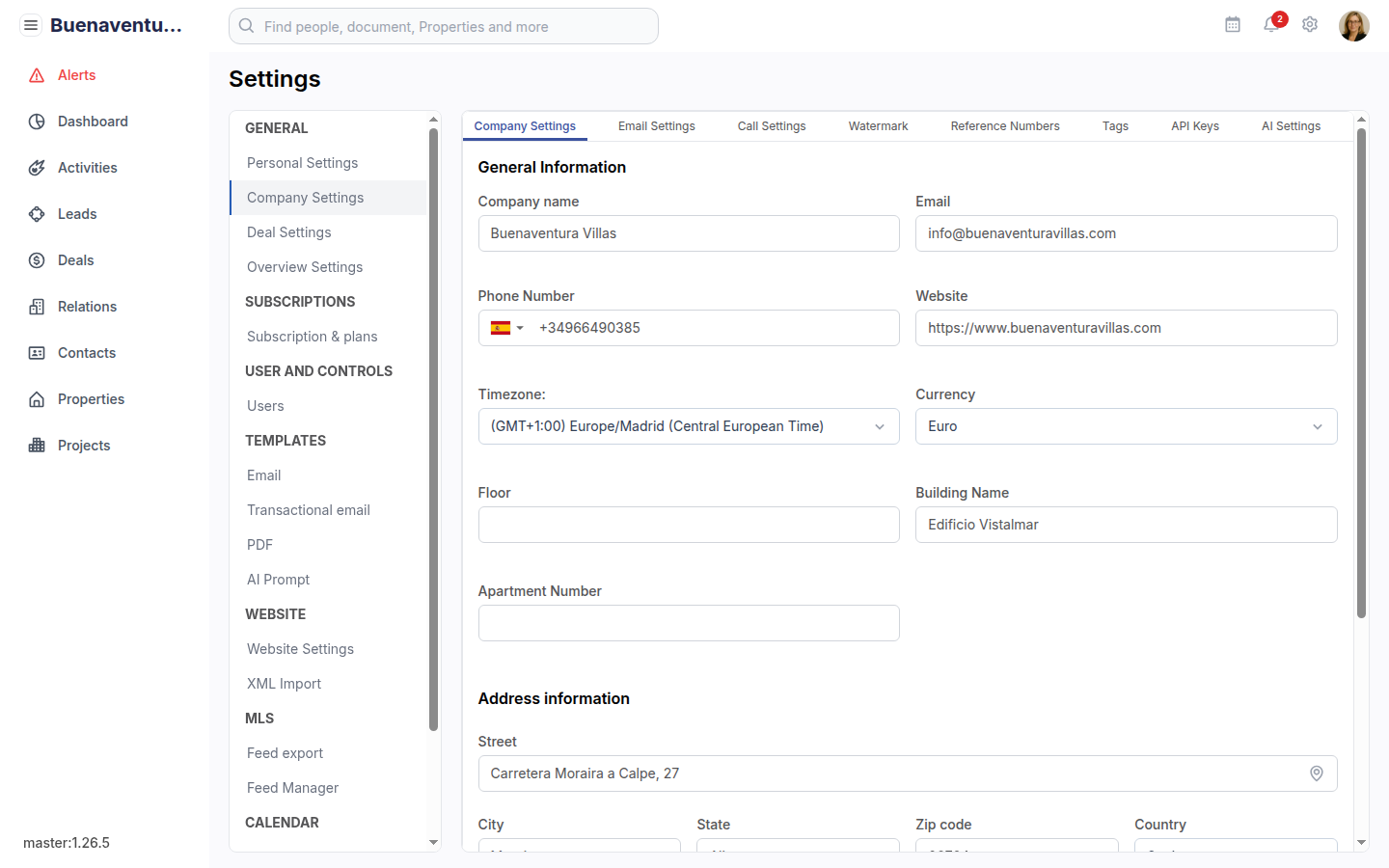This screenshot has width=1389, height=868.
Task: Click form panel scrollbar down arrow
Action: click(1361, 843)
